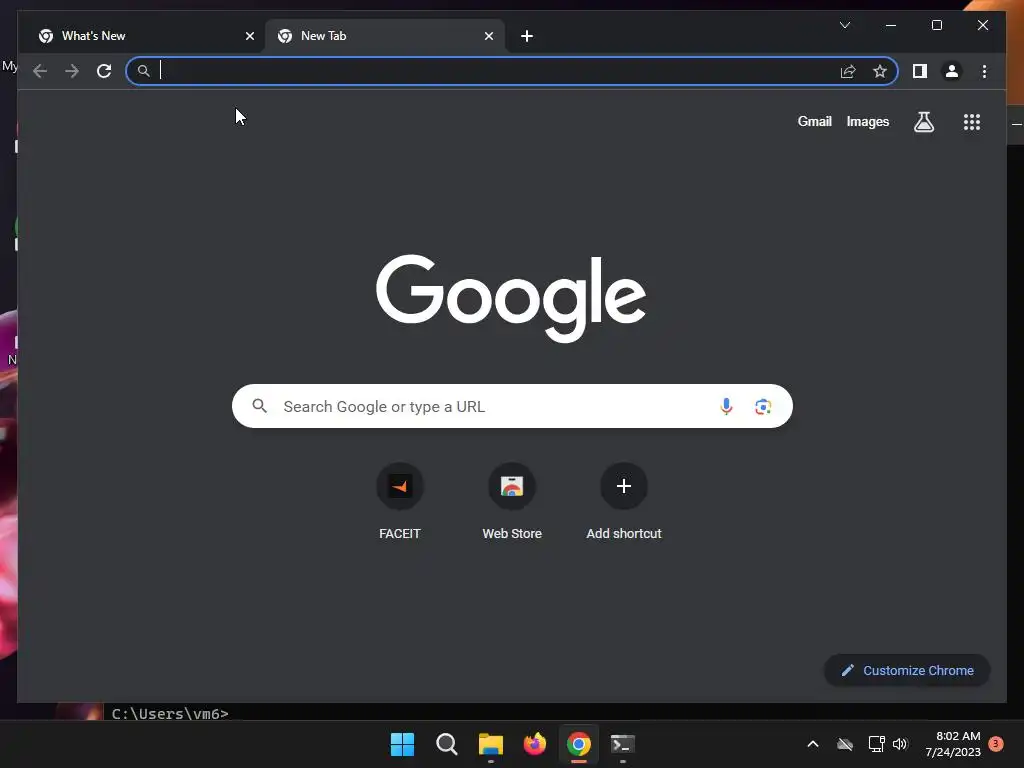1024x768 pixels.
Task: Open the Chrome profile avatar menu
Action: pos(952,71)
